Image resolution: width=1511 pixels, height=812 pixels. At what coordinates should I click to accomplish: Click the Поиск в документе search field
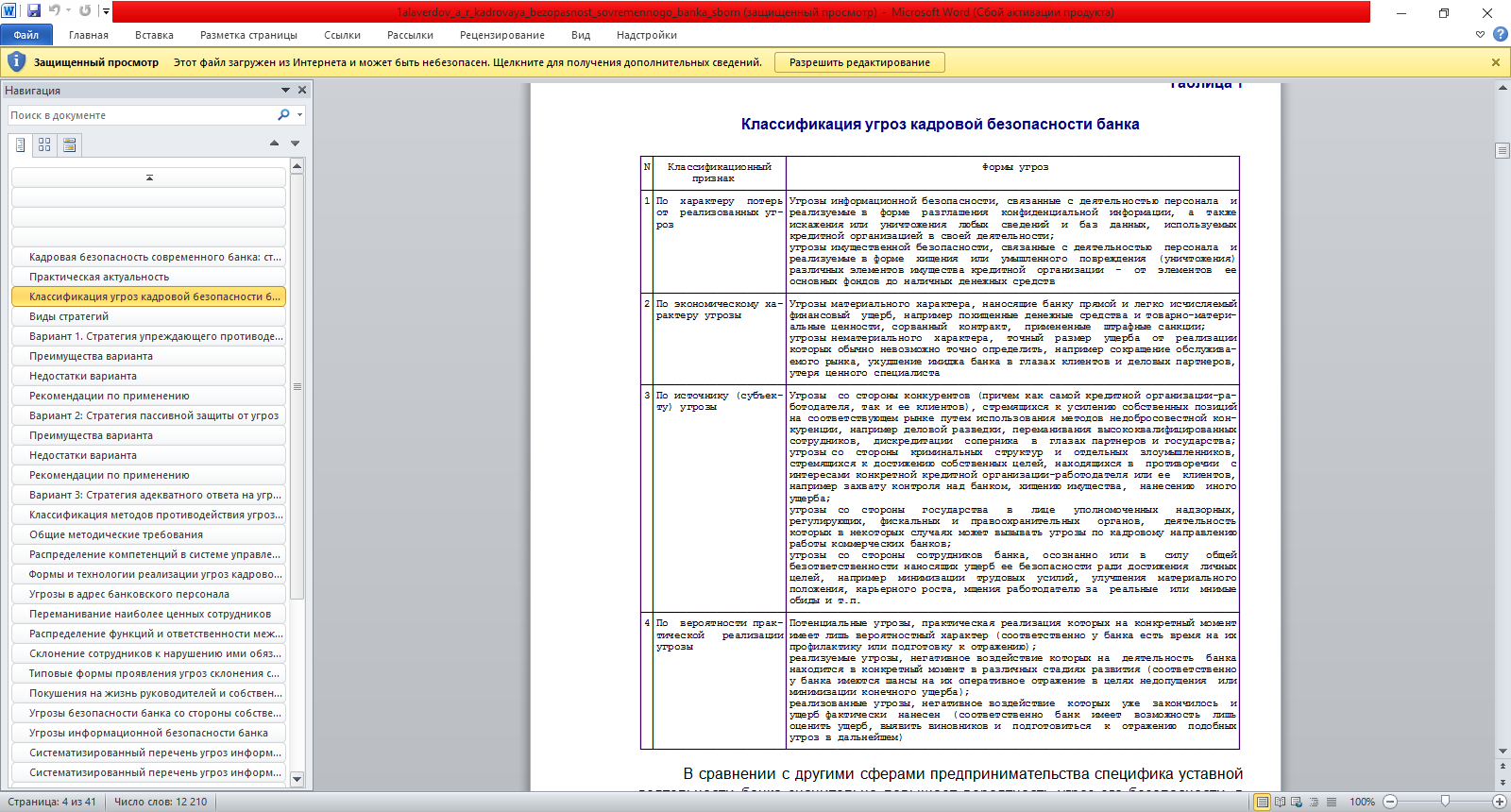[142, 115]
